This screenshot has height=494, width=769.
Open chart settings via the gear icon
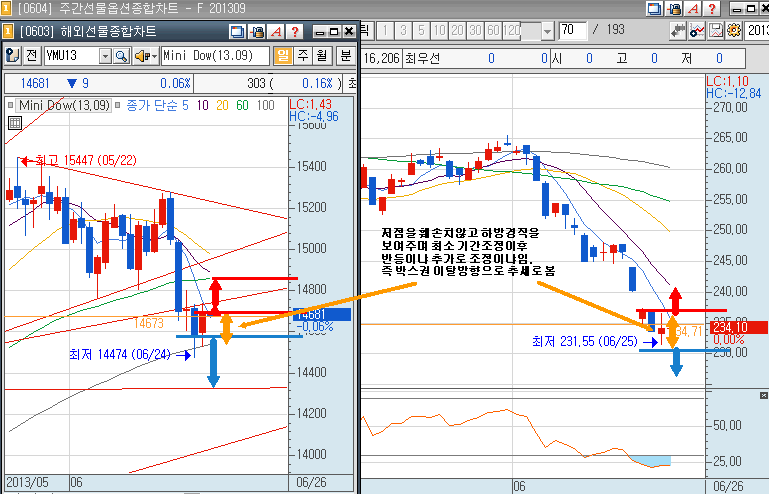point(734,30)
